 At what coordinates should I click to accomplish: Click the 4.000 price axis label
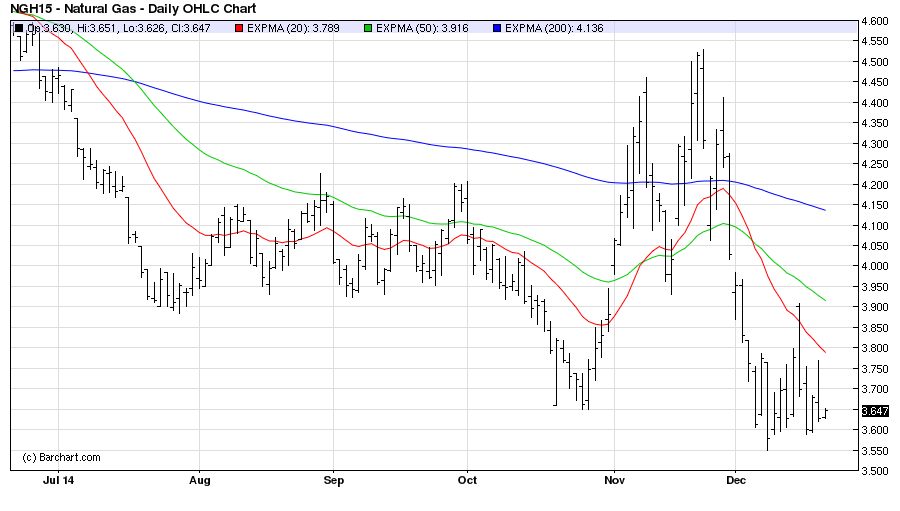point(874,266)
